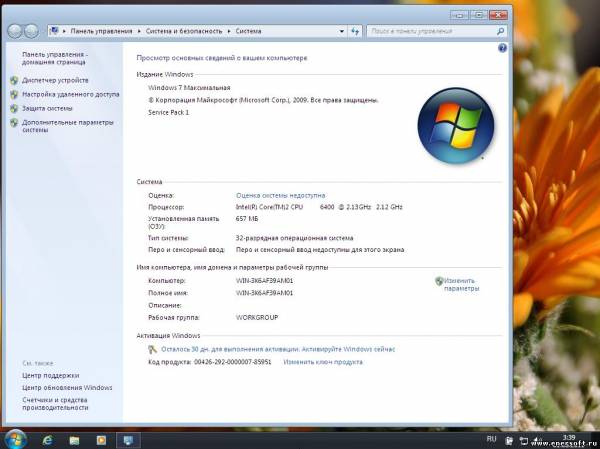Open Диспетчер устройств
600x449 pixels.
(55, 80)
